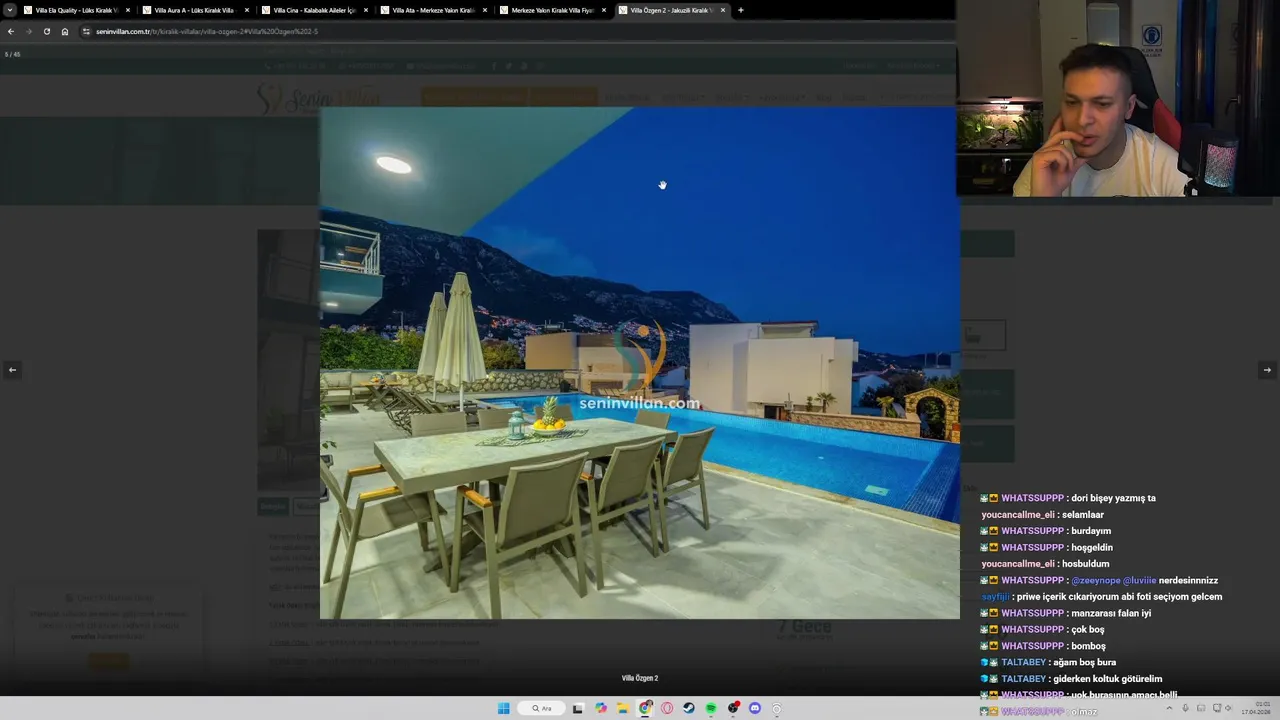
Task: Open Discord from the taskbar
Action: coord(755,709)
